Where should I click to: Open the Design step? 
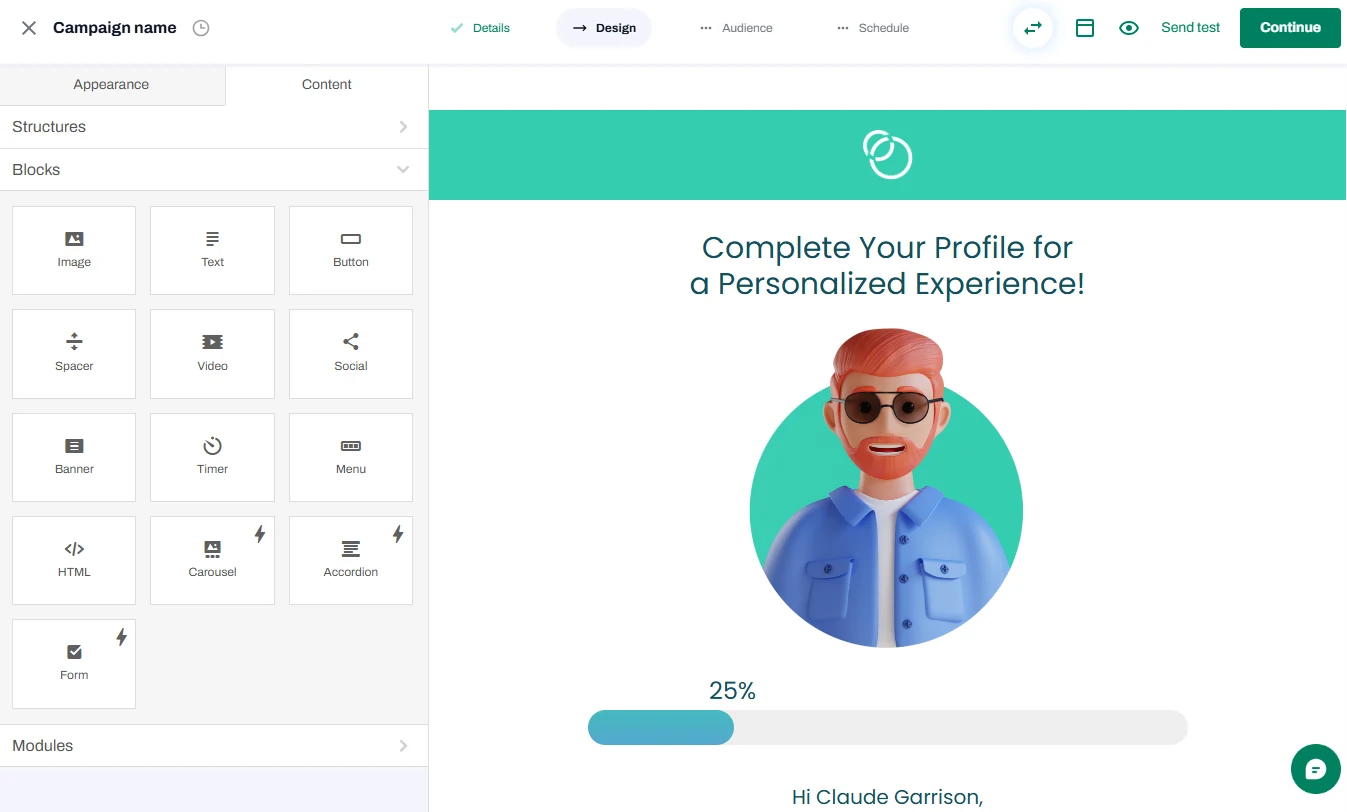pyautogui.click(x=604, y=28)
